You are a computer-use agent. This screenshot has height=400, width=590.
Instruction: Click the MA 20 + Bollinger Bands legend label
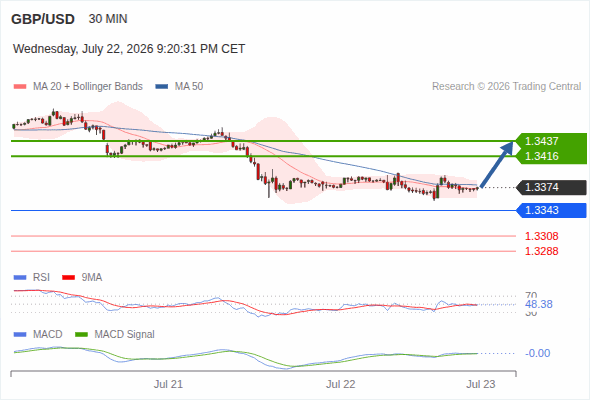tap(88, 87)
